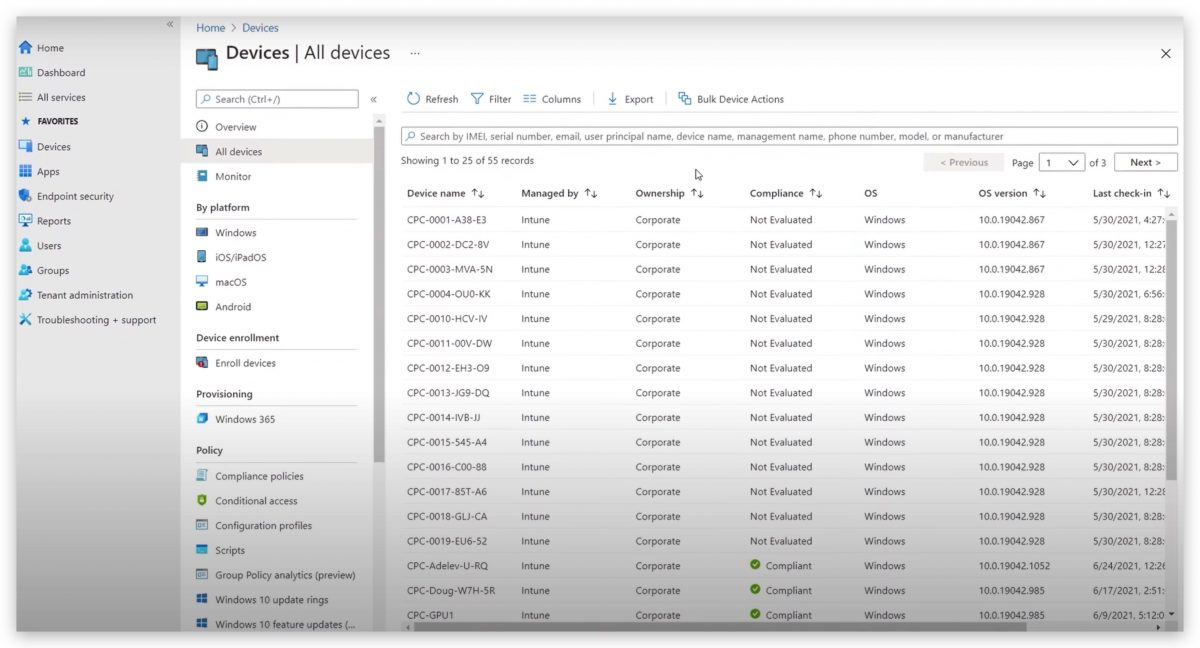The height and width of the screenshot is (648, 1200).
Task: Click the Apps grid icon
Action: [25, 171]
